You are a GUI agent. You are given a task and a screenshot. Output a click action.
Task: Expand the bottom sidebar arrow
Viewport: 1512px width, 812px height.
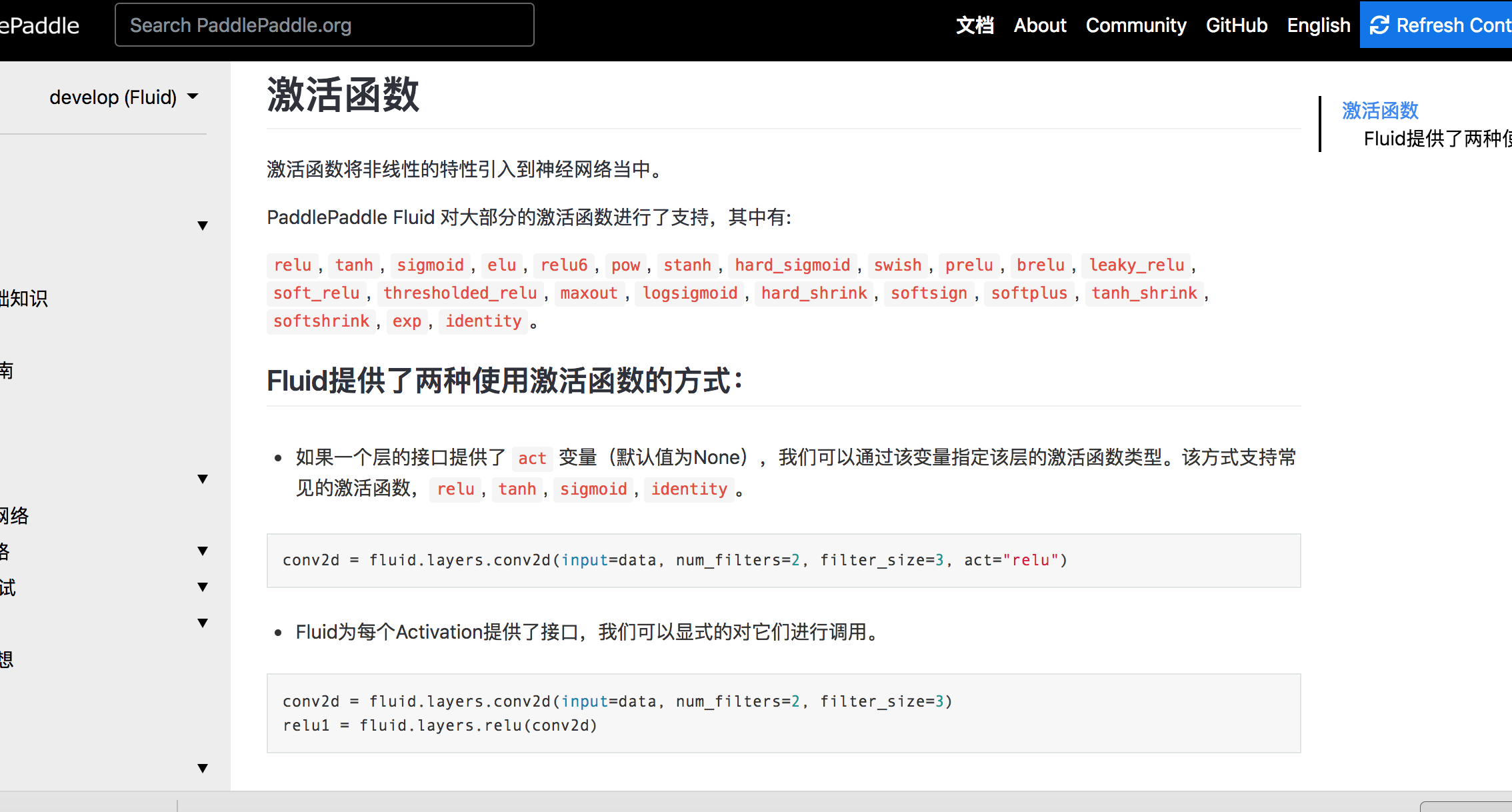coord(203,769)
